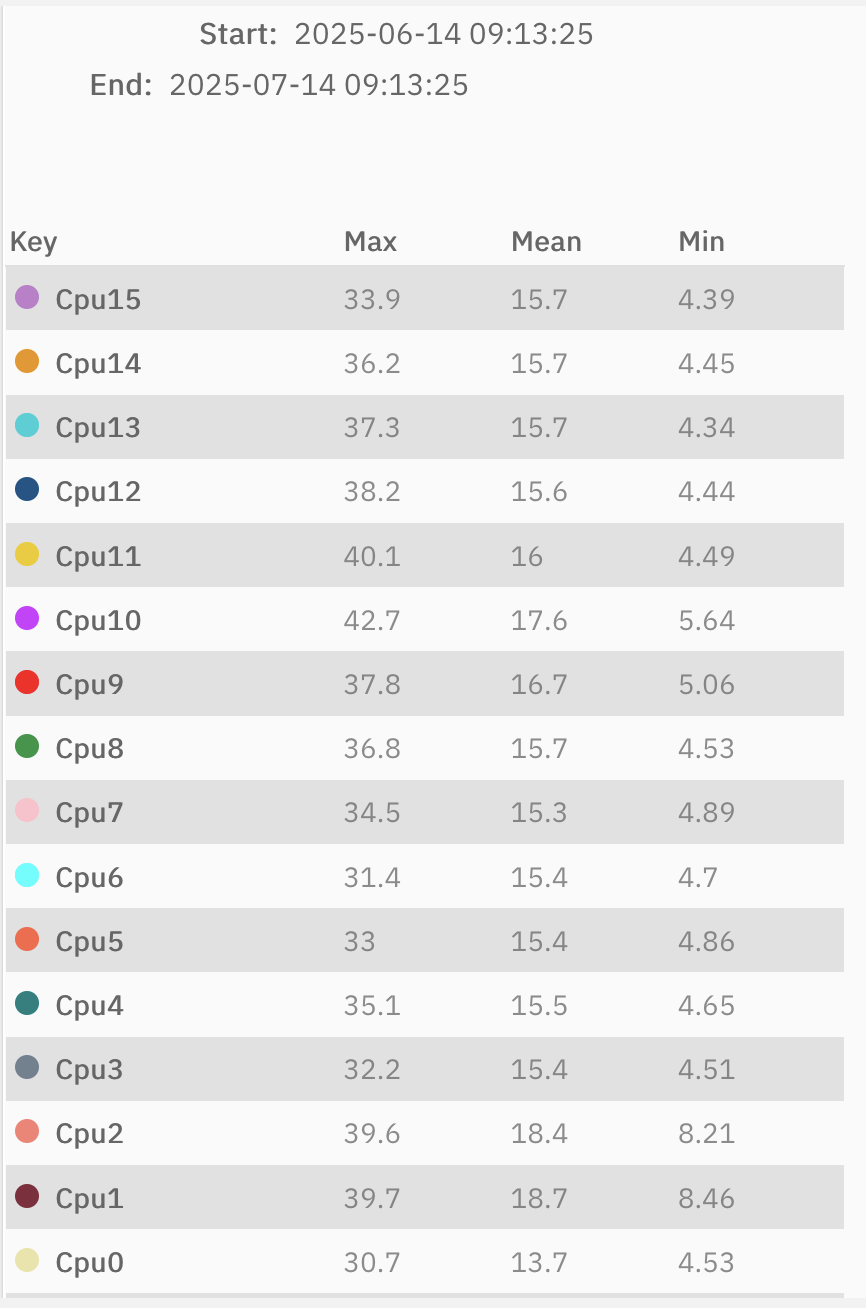The image size is (866, 1308).
Task: Click the Cpu15 purple color dot
Action: [27, 297]
